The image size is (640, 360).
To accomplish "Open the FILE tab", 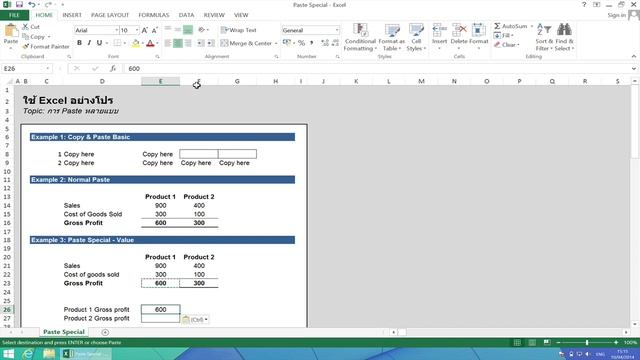I will (14, 15).
